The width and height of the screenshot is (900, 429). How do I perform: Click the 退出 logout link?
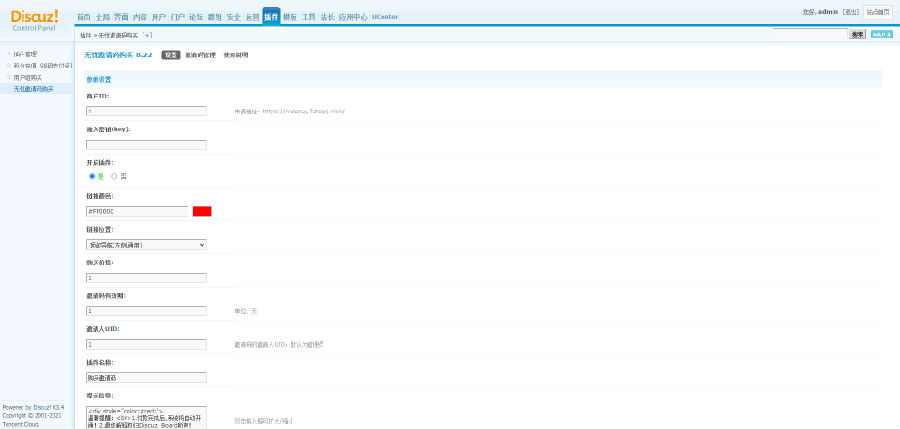coord(851,11)
